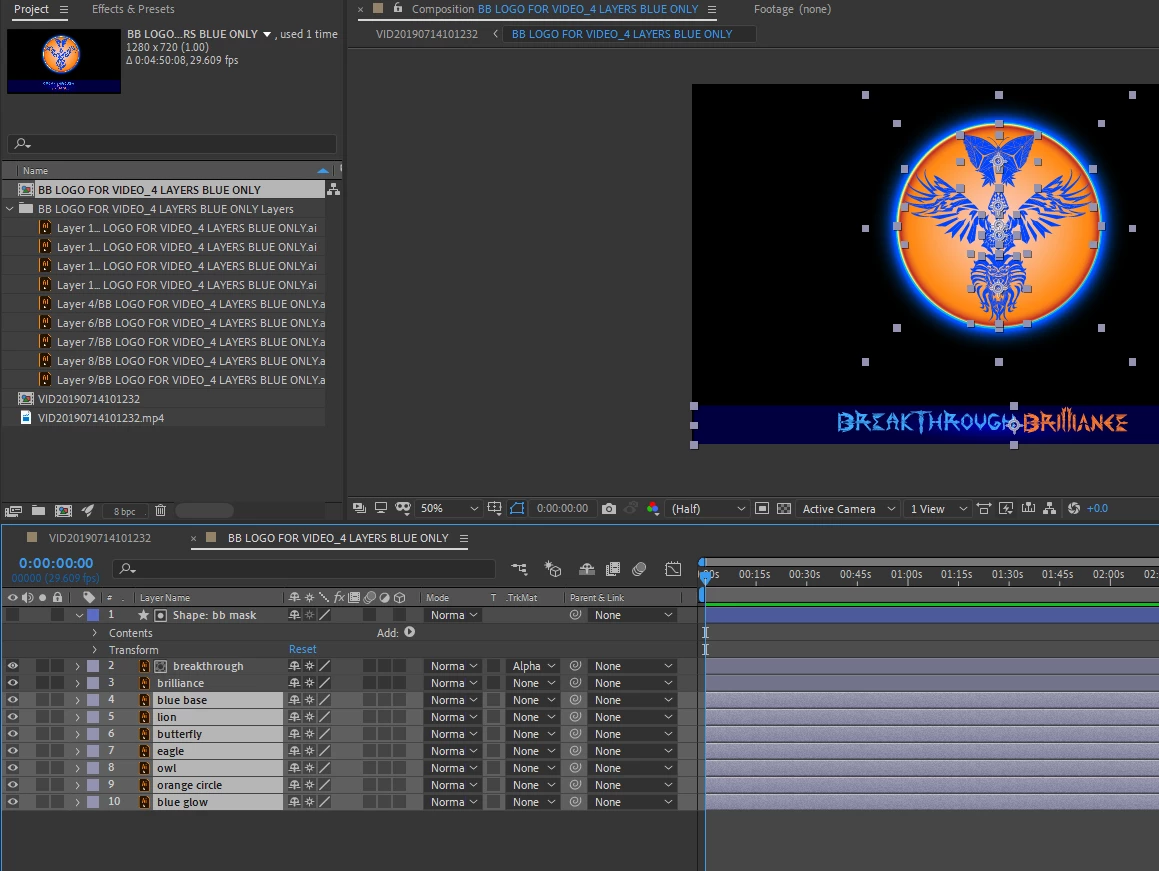Expand the breakthrough layer properties
The height and width of the screenshot is (871, 1159).
(77, 666)
